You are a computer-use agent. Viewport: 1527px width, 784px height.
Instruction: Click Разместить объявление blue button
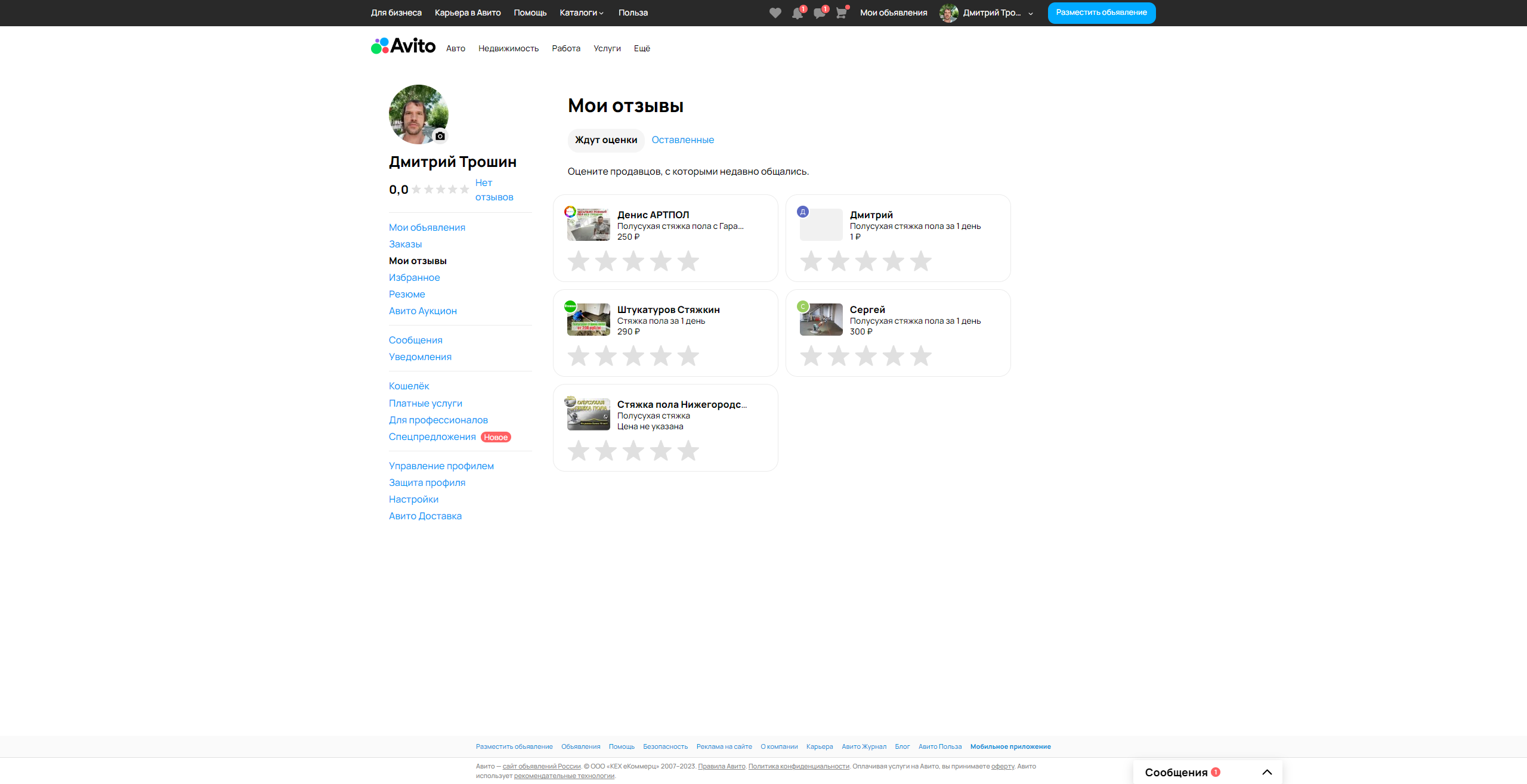click(1102, 13)
